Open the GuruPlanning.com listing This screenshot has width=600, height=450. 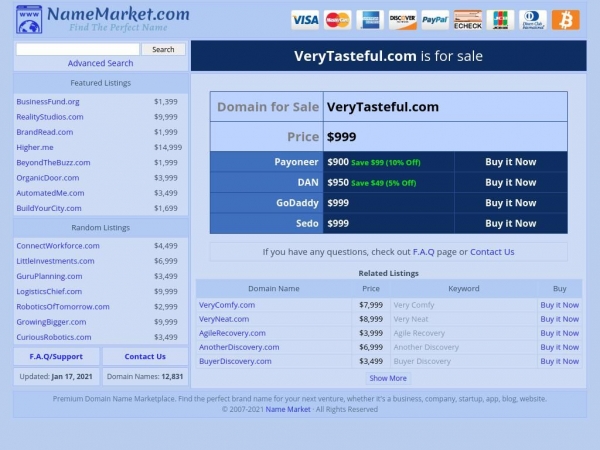(x=49, y=276)
